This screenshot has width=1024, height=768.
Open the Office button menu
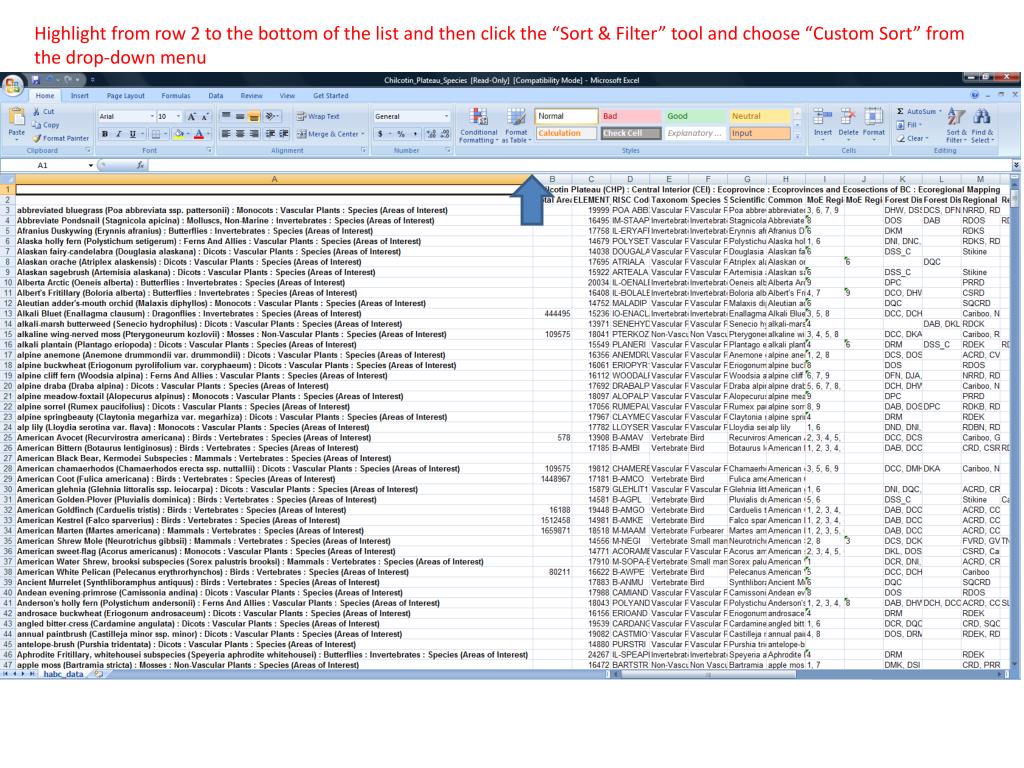(x=12, y=85)
